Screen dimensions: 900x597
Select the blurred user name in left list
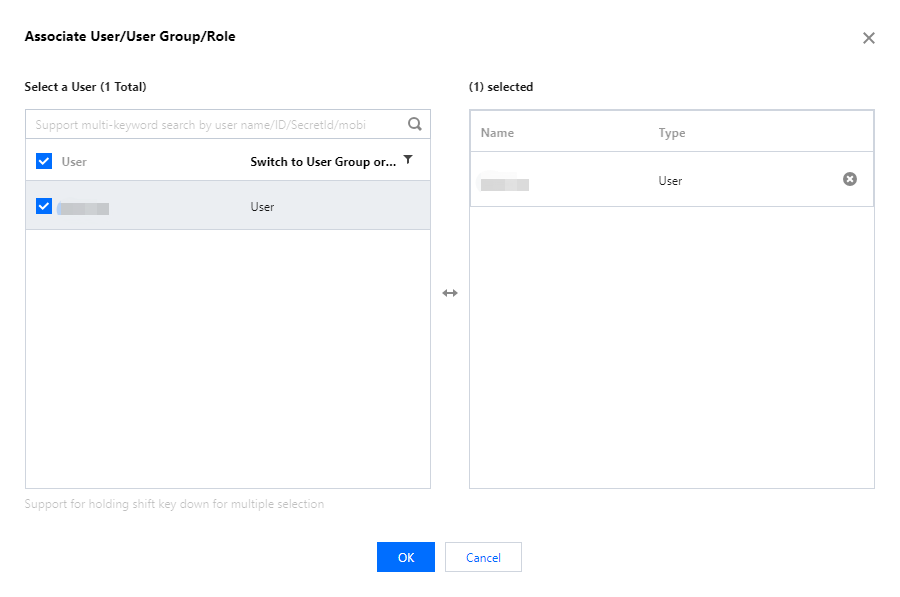tap(83, 208)
